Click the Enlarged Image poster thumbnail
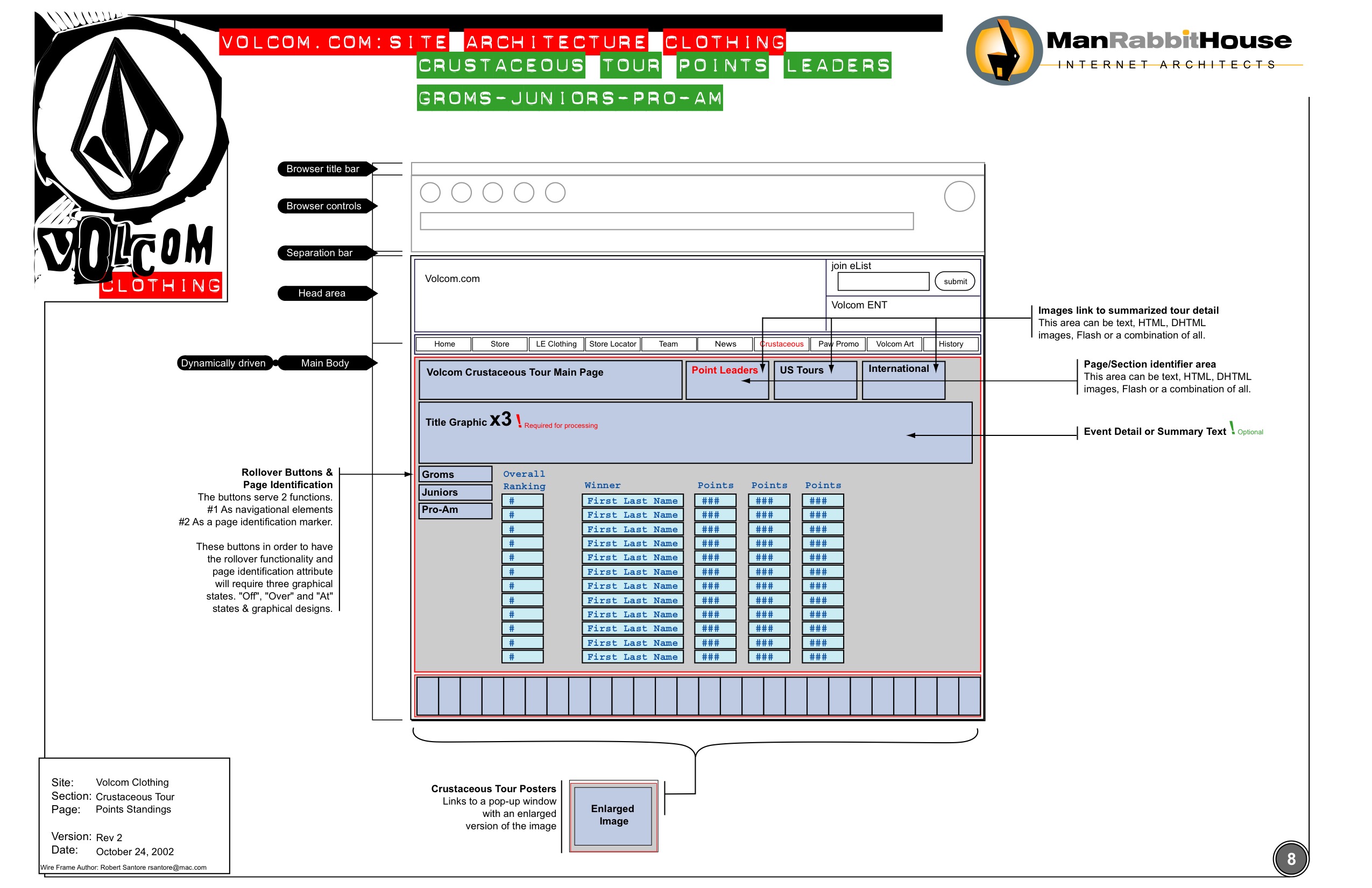This screenshot has width=1372, height=888. coord(613,815)
